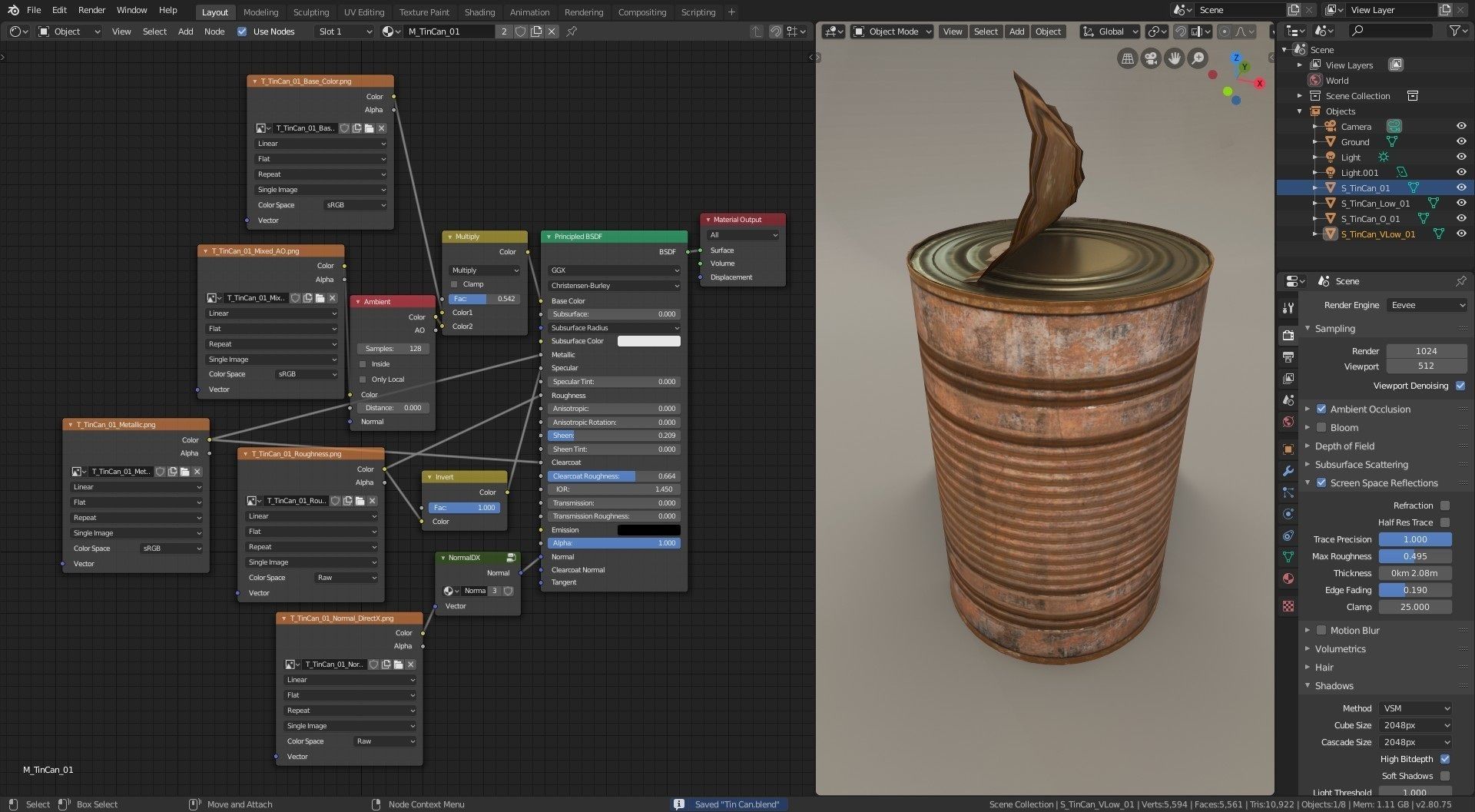Toggle Screen Space Reflections checkbox
The width and height of the screenshot is (1475, 812).
pyautogui.click(x=1321, y=483)
